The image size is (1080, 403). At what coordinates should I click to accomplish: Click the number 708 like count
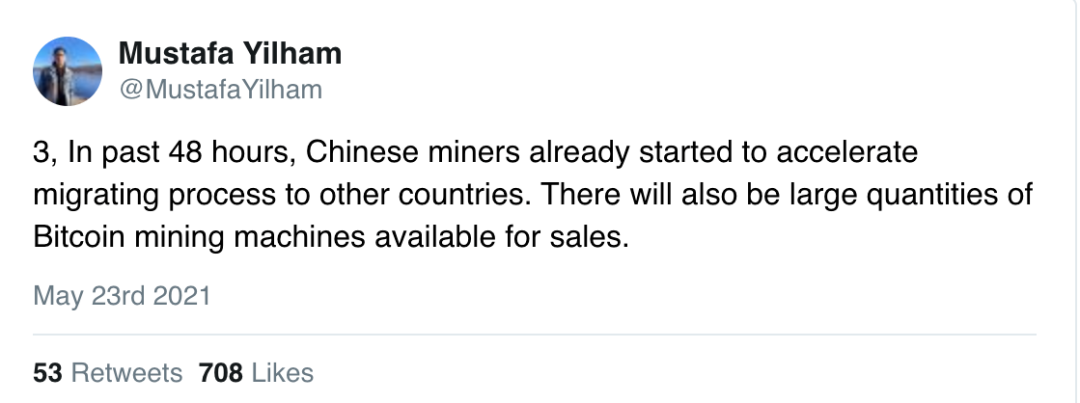tap(221, 373)
